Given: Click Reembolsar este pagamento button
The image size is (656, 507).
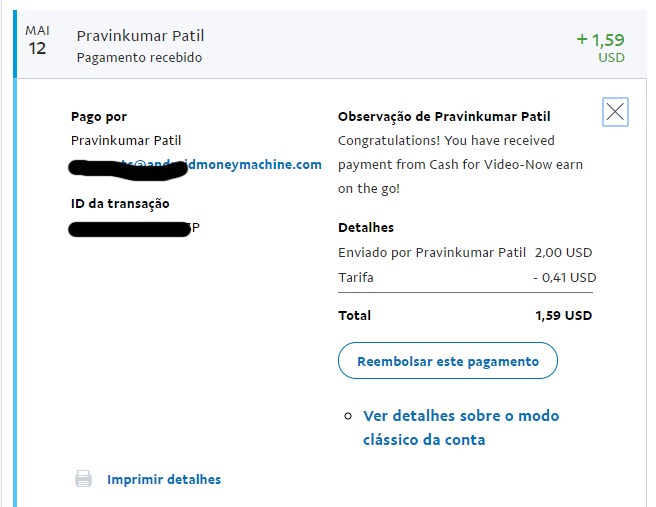Looking at the screenshot, I should click(x=448, y=361).
